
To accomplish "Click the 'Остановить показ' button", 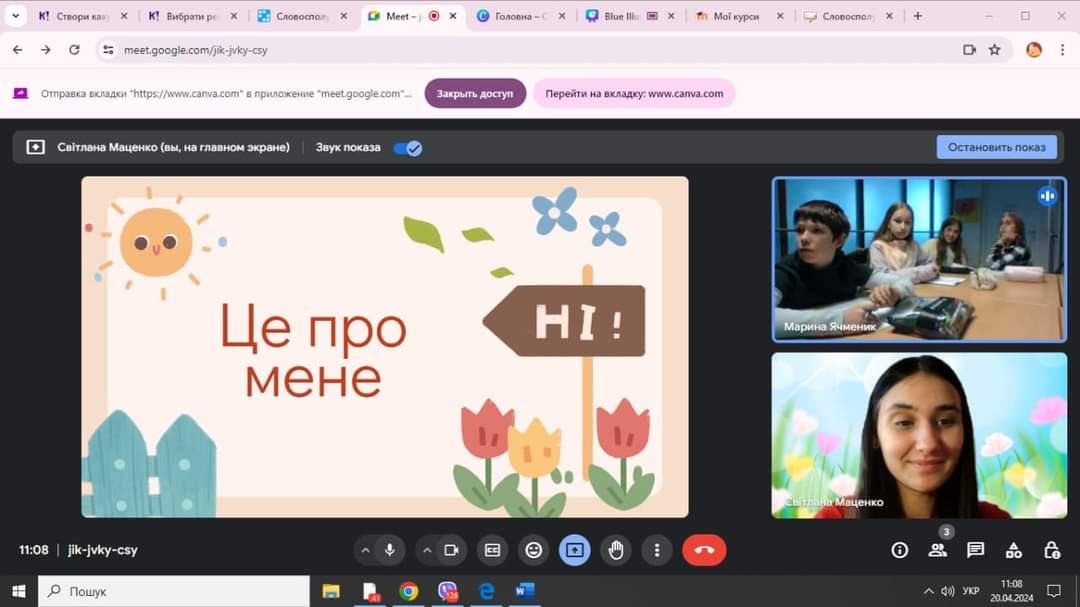I will point(996,147).
